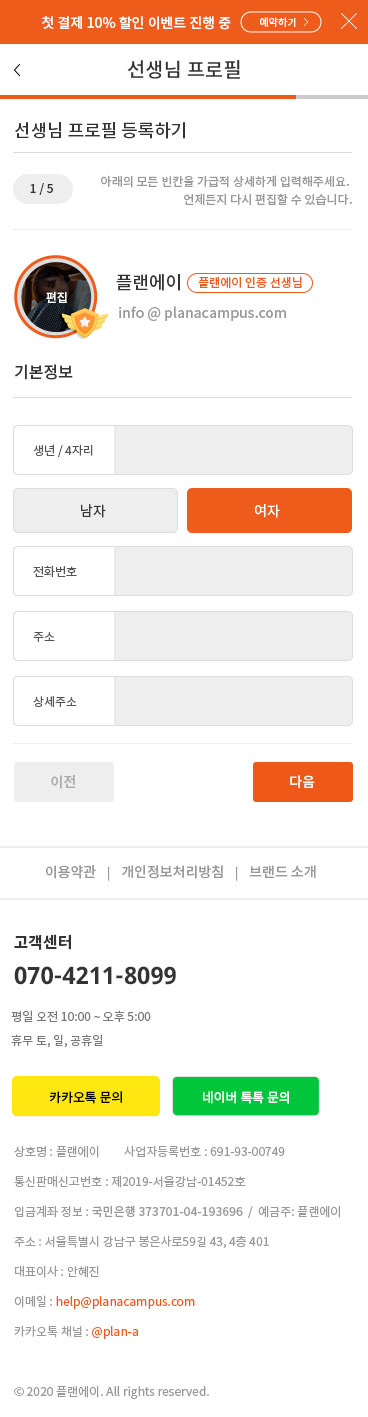Open the 개인정보처리방침 link
Image resolution: width=368 pixels, height=1417 pixels.
click(x=172, y=872)
